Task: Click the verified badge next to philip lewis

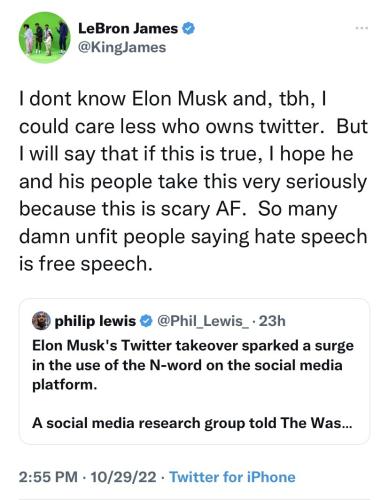Action: click(145, 321)
